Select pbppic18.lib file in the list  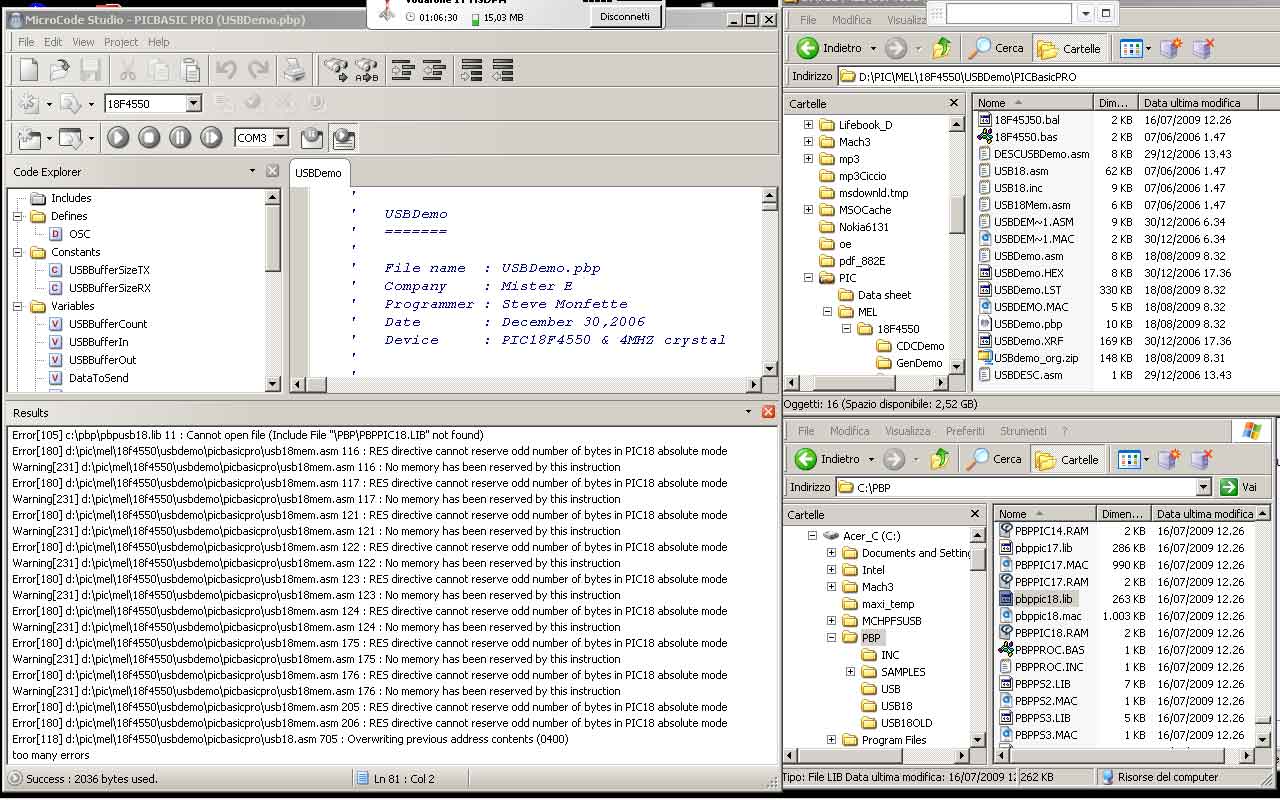point(1043,599)
